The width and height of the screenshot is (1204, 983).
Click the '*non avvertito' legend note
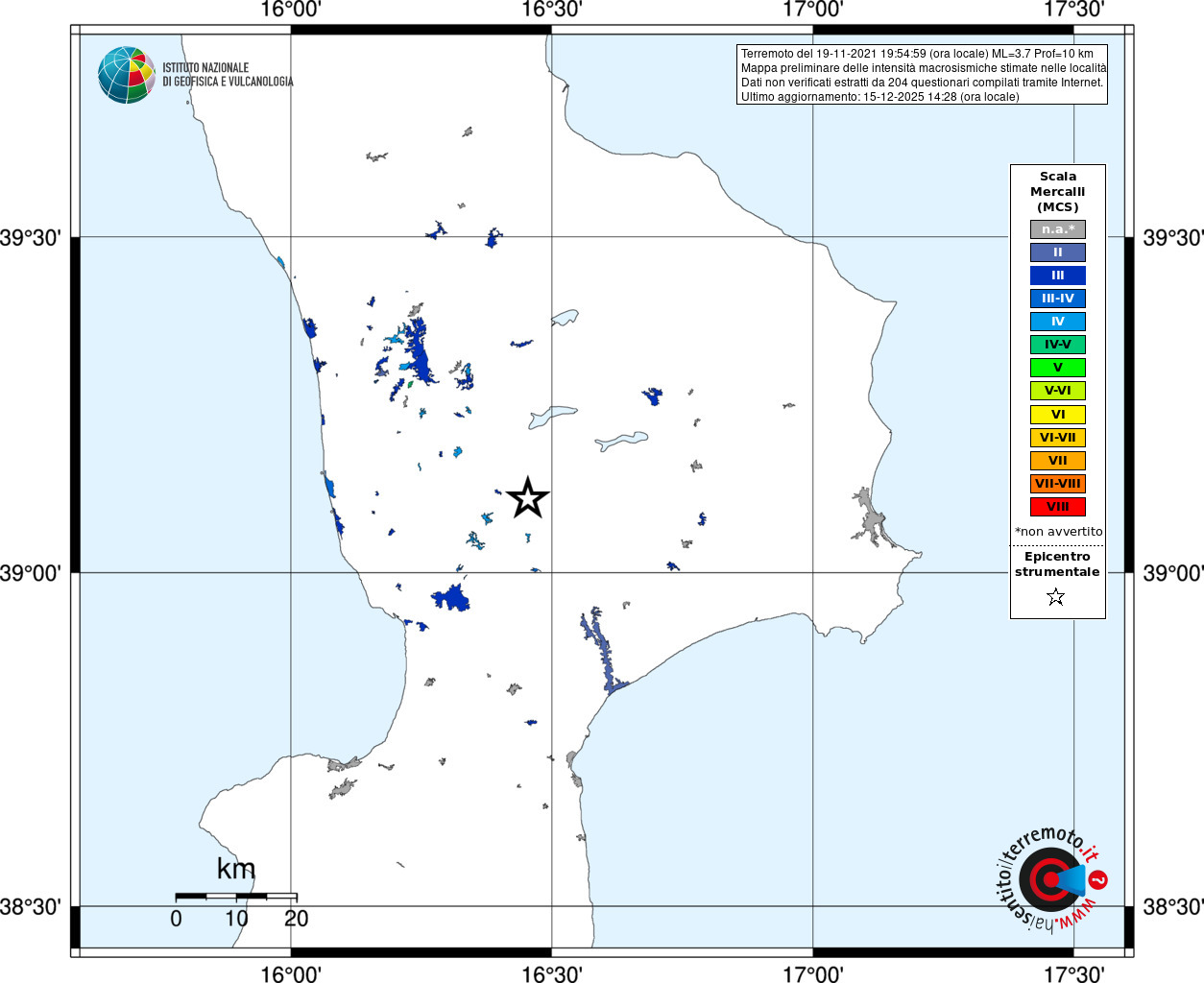click(x=1058, y=532)
